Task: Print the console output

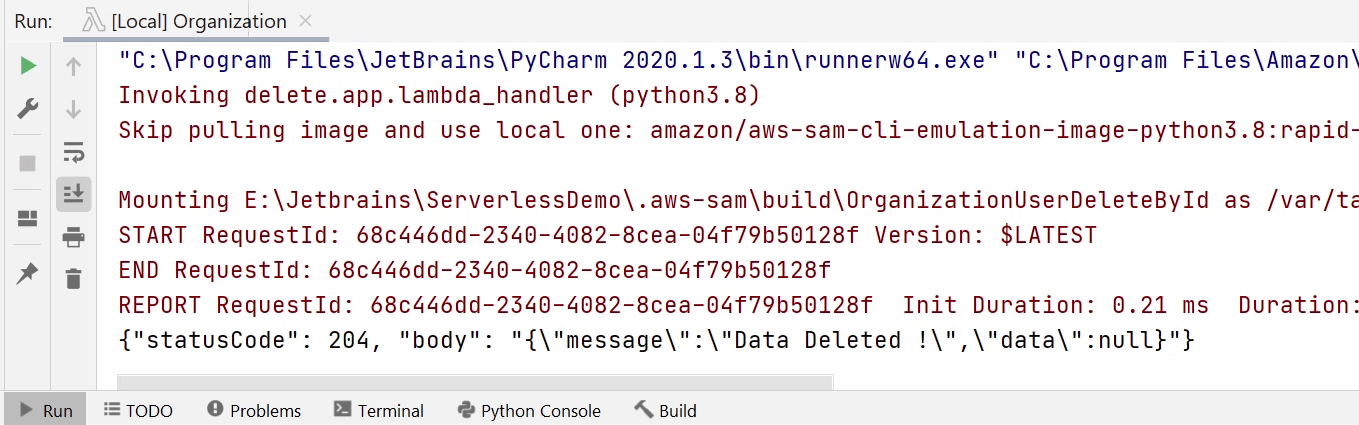Action: [x=73, y=237]
